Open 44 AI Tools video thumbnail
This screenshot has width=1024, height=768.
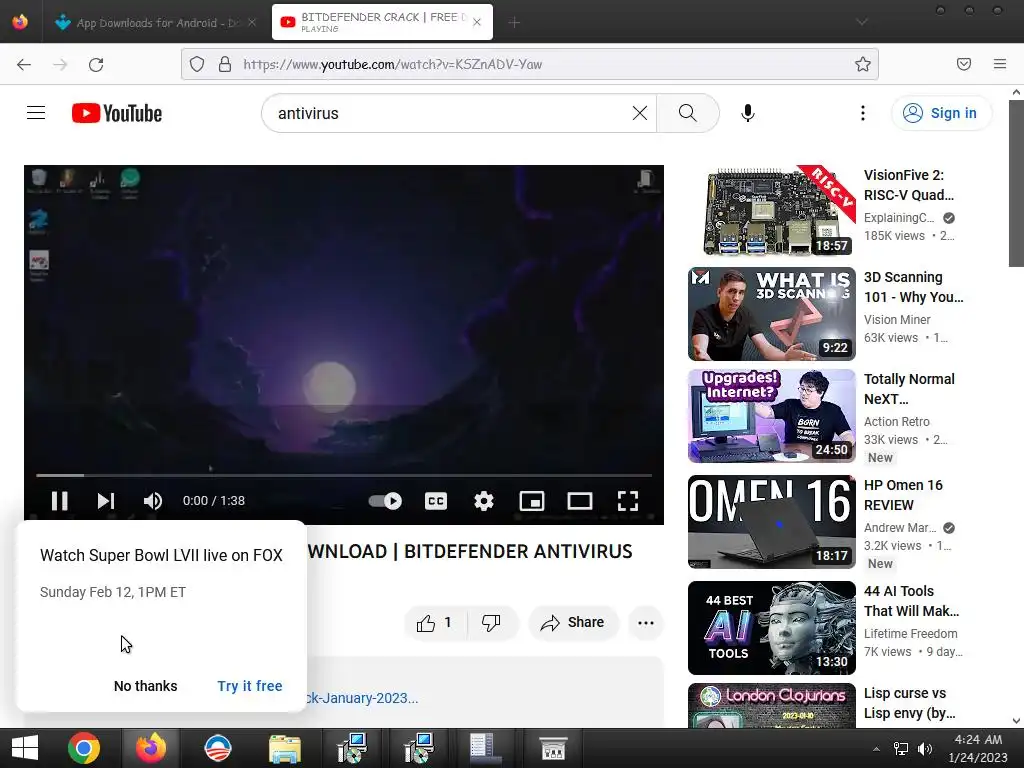click(x=772, y=628)
